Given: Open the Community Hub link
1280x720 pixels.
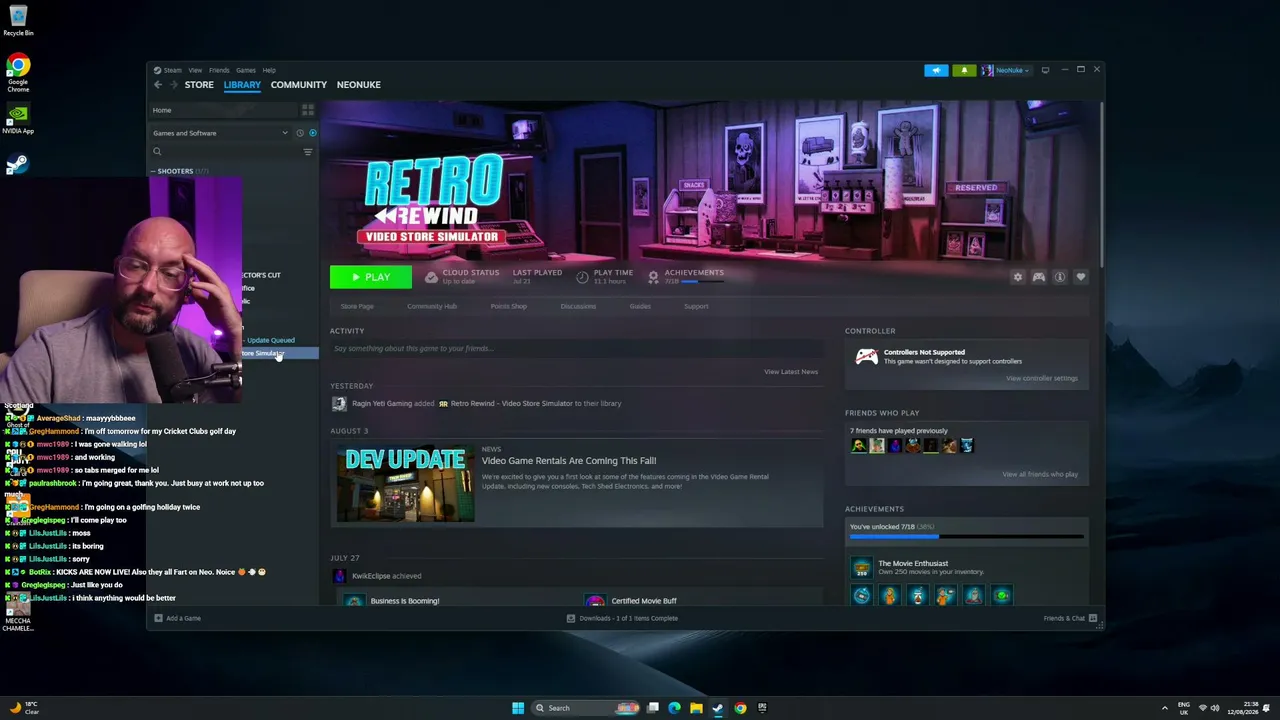Looking at the screenshot, I should click(432, 306).
